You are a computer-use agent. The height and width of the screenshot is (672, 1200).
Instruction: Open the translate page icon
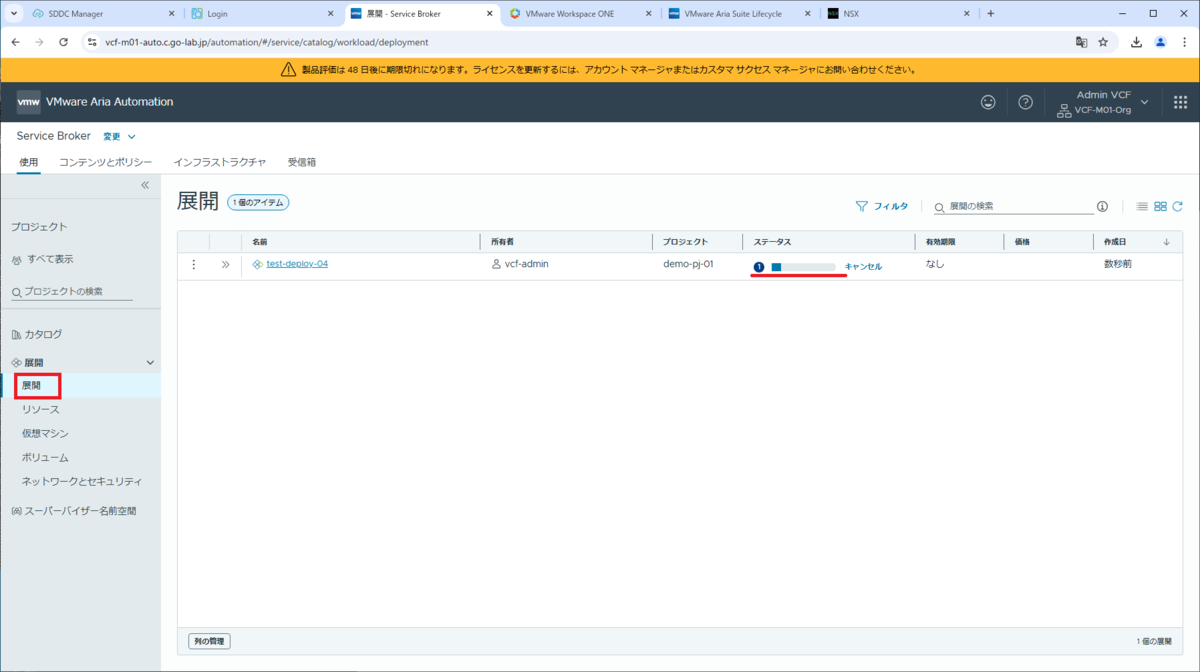(x=1081, y=42)
